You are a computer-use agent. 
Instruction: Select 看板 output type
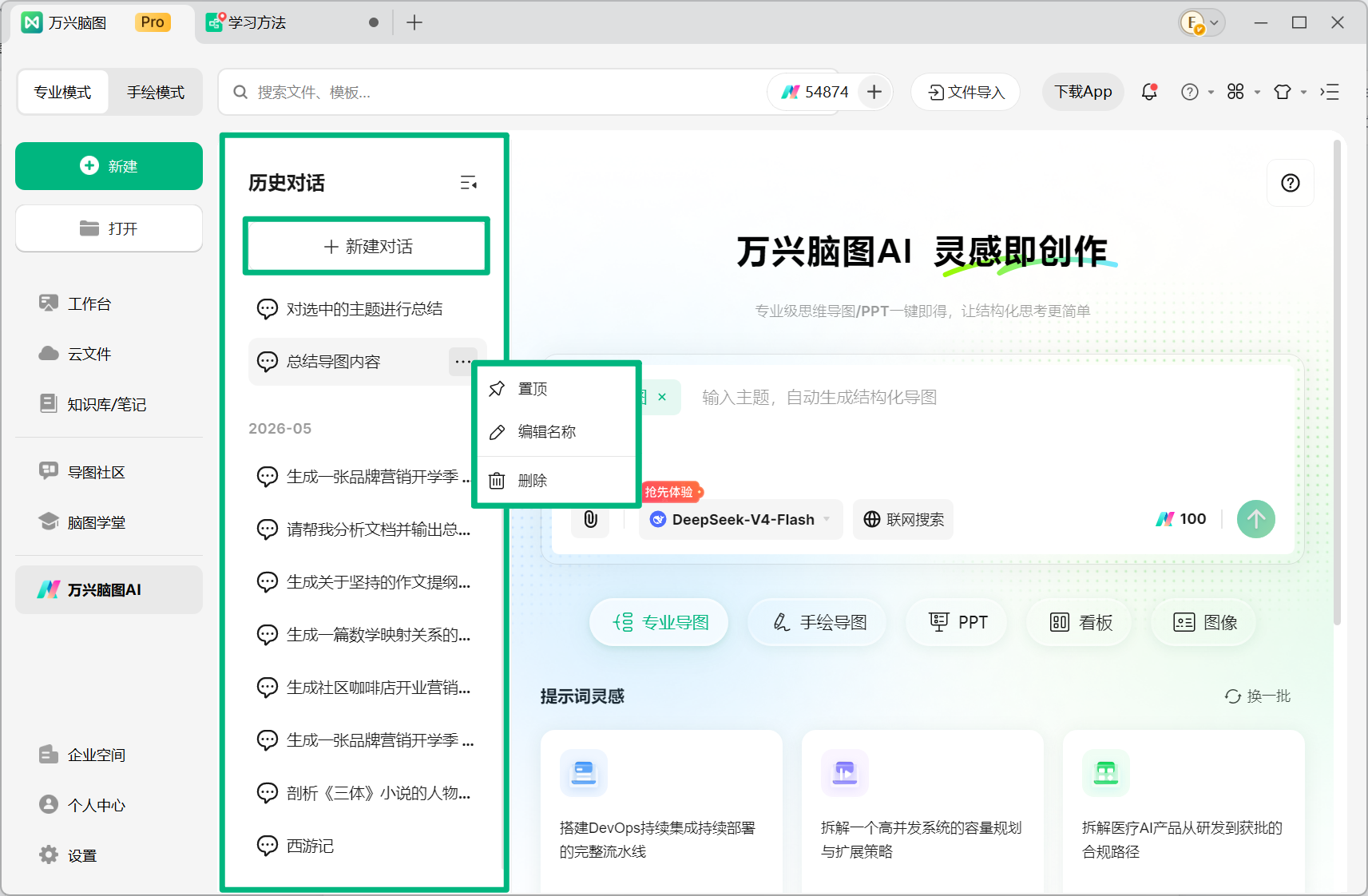(1081, 622)
